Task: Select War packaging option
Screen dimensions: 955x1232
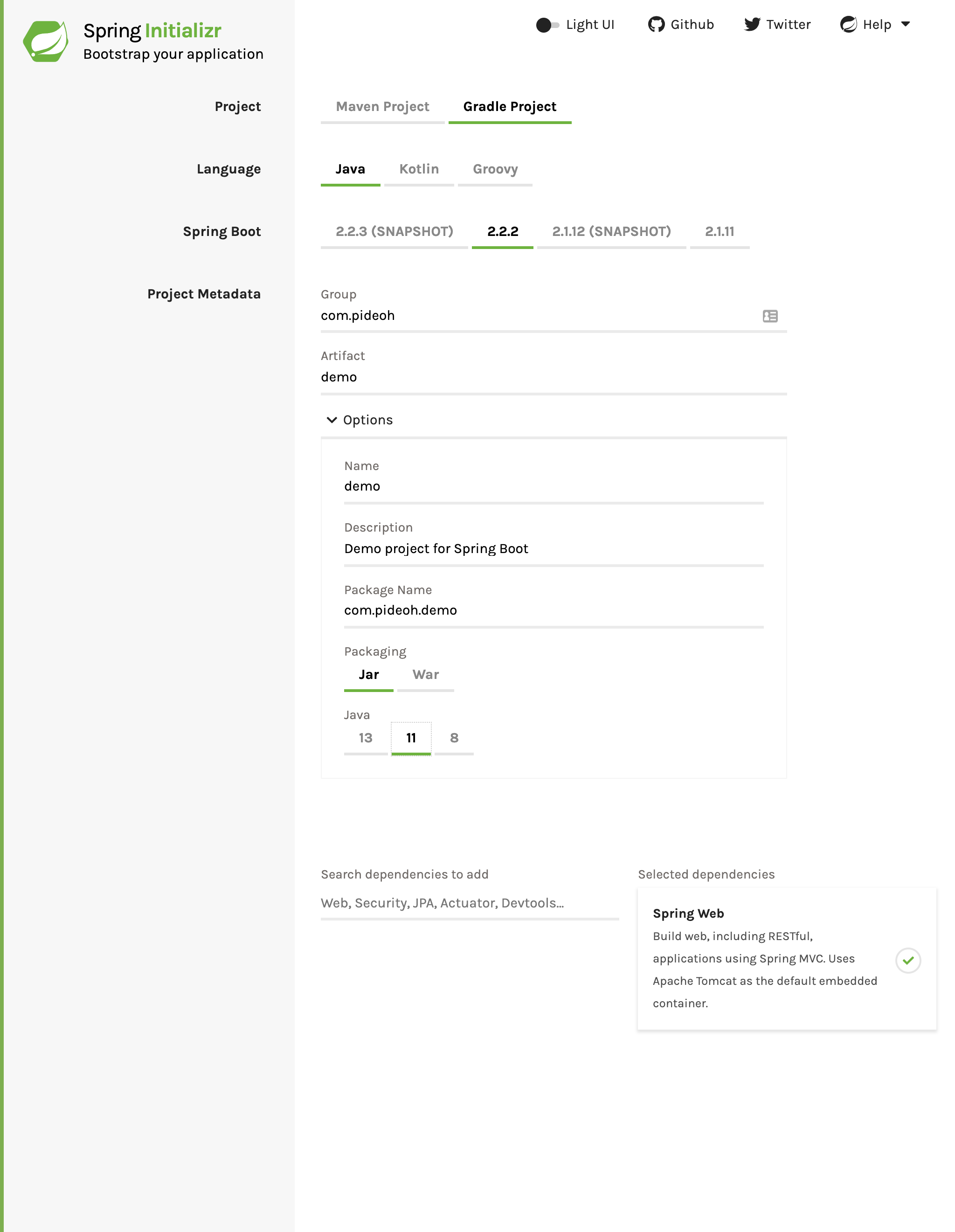Action: [x=425, y=675]
